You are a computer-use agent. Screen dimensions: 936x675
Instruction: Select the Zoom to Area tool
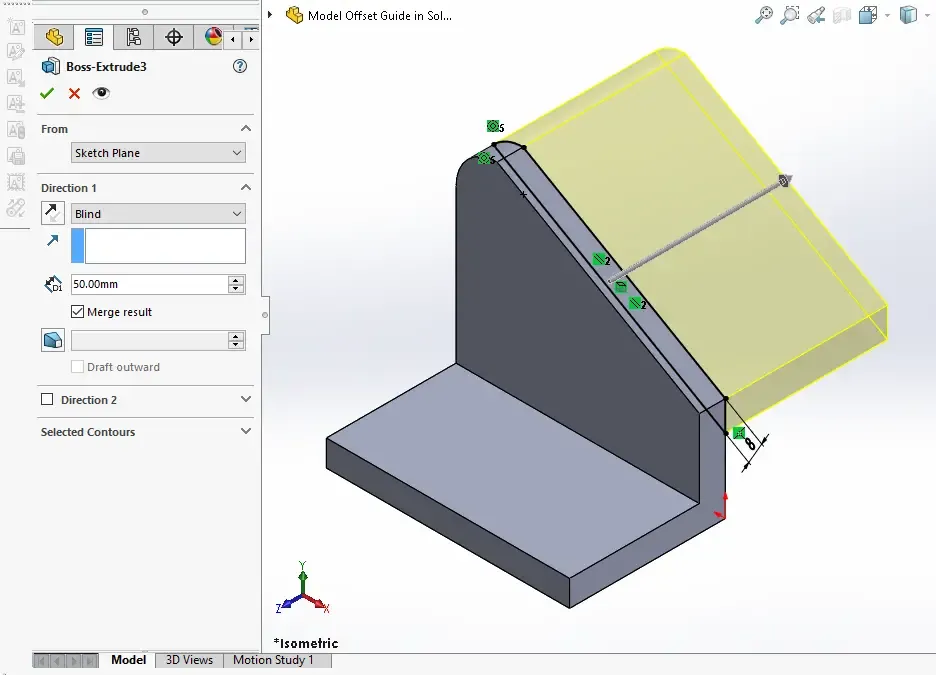[x=790, y=15]
